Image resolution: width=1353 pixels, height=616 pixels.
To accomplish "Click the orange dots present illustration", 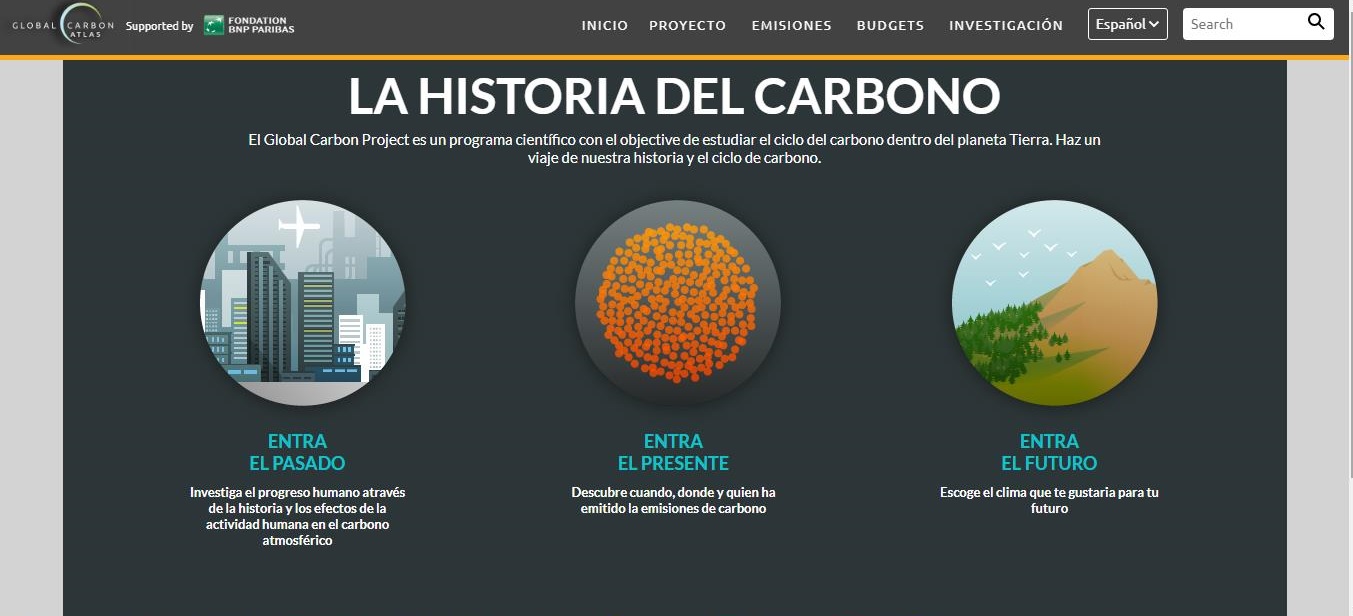I will tap(677, 303).
